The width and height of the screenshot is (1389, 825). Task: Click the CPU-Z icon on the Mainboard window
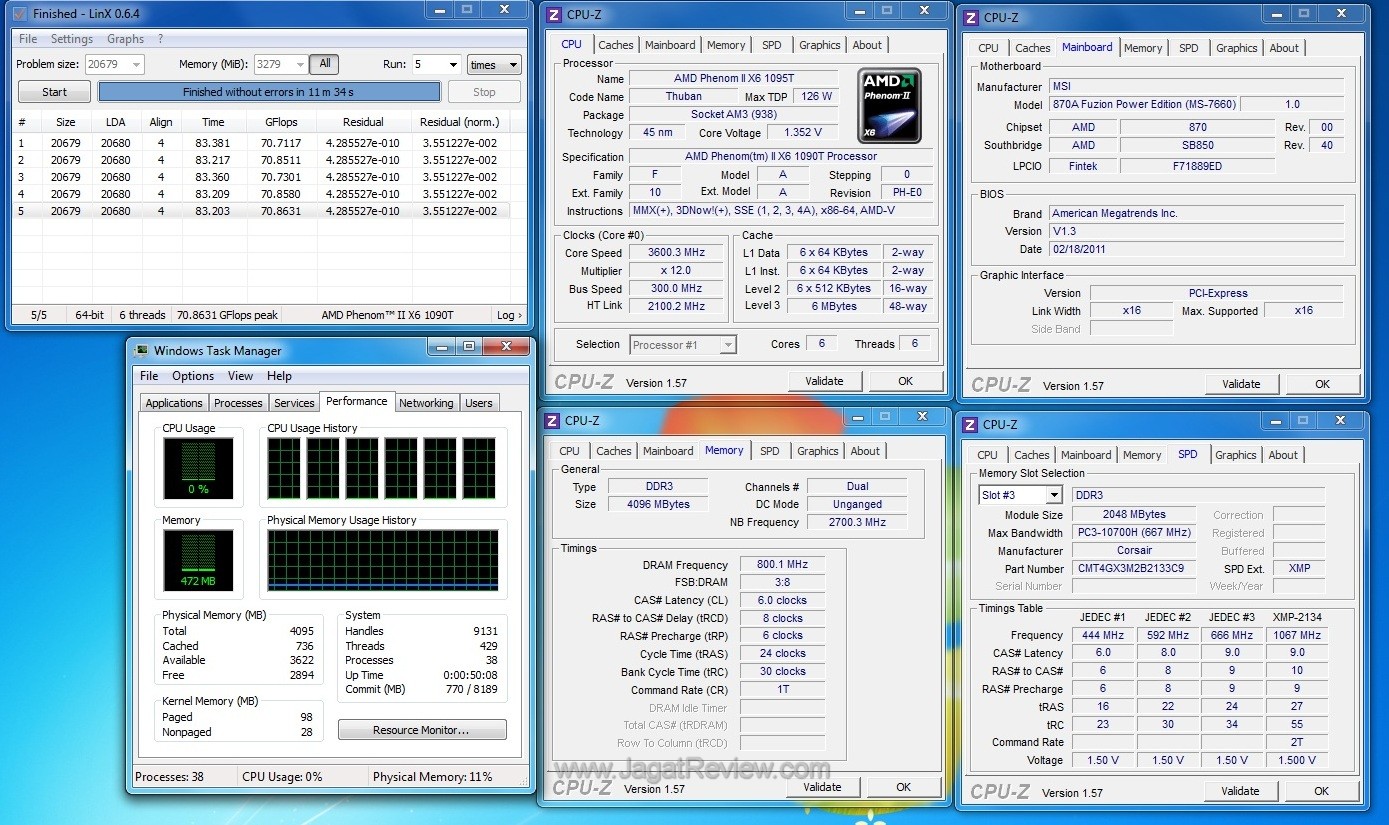pyautogui.click(x=971, y=17)
